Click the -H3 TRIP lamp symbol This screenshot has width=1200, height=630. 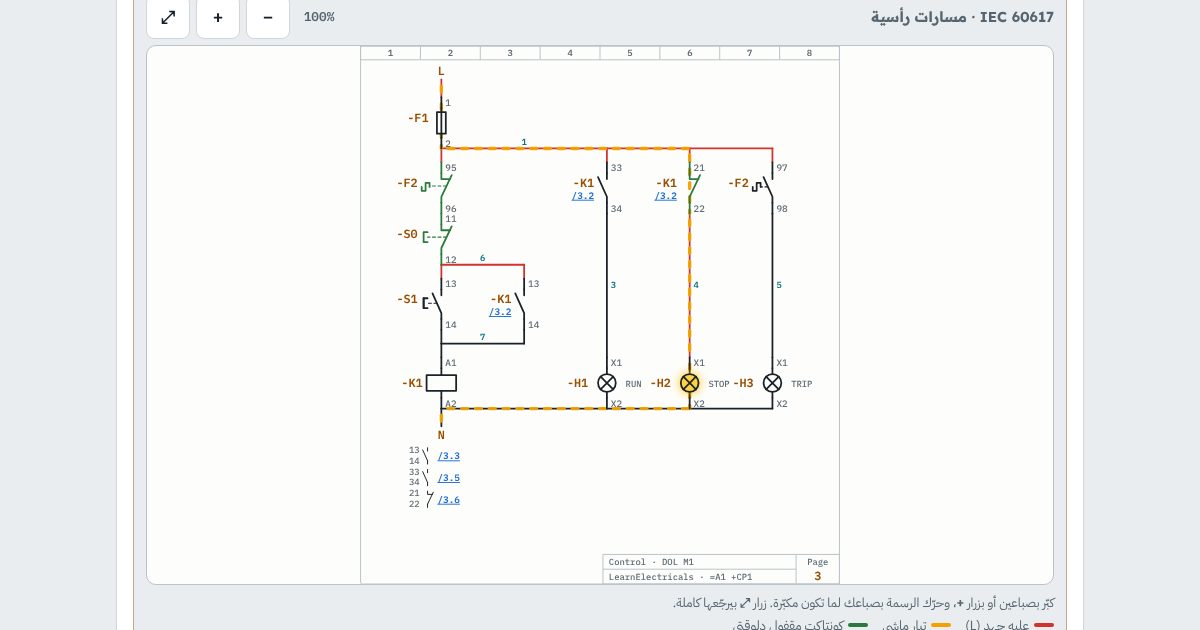point(773,383)
